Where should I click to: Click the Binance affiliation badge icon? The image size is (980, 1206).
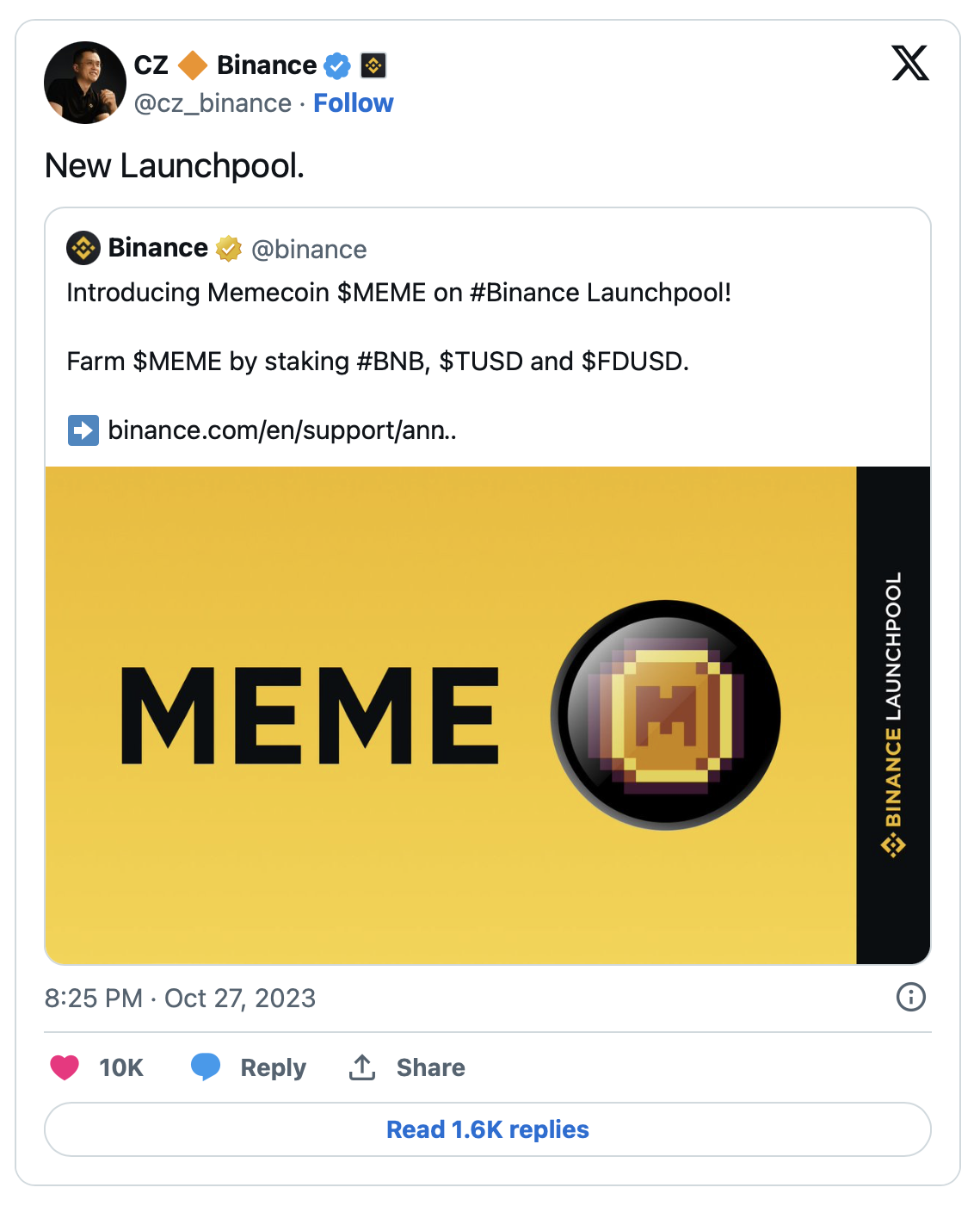pyautogui.click(x=373, y=65)
